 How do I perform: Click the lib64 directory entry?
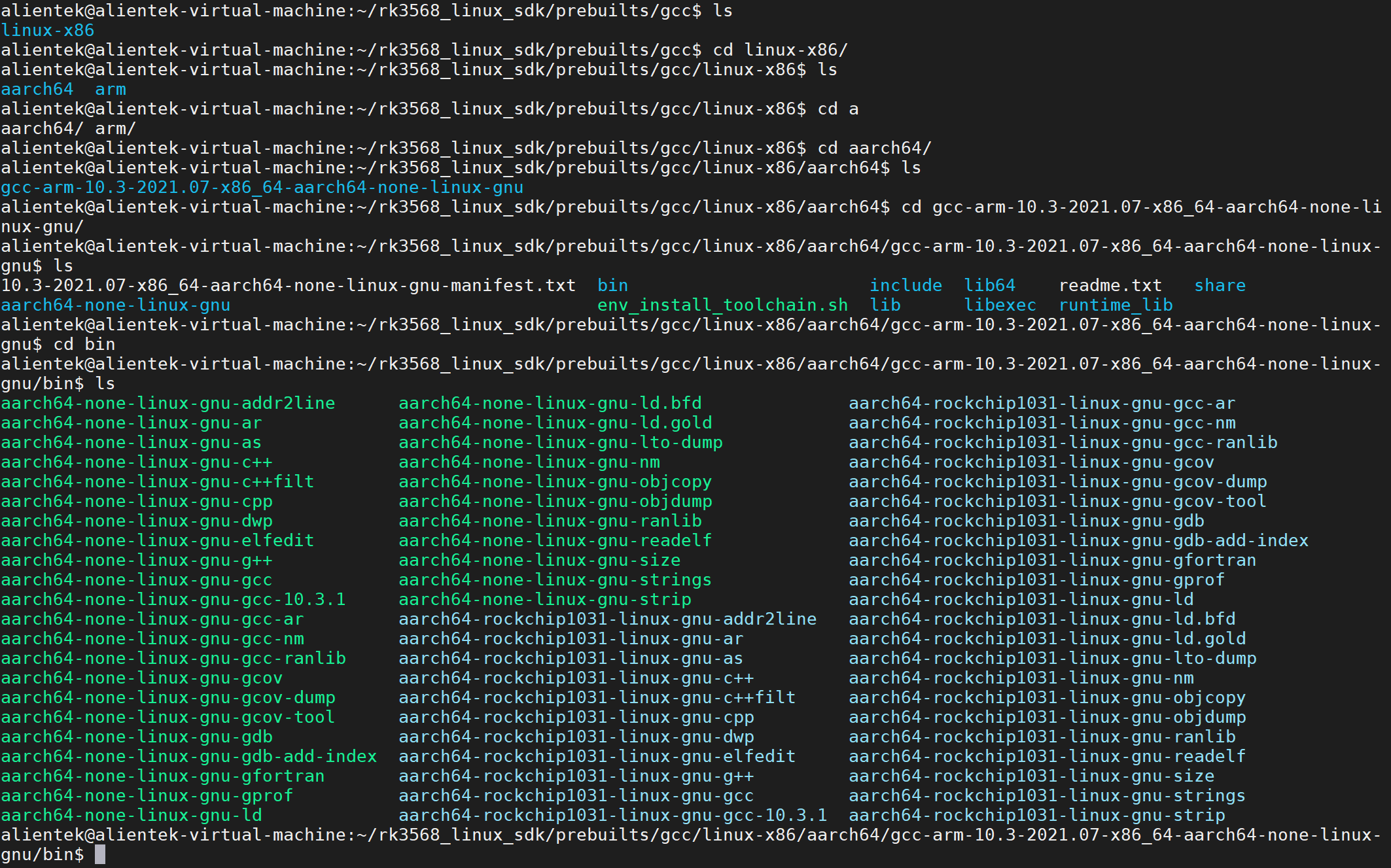click(x=989, y=286)
